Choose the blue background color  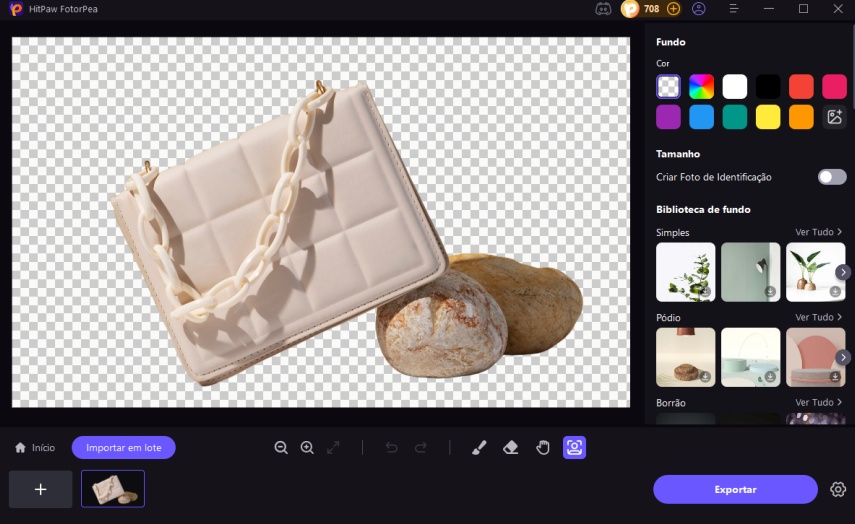tap(701, 117)
